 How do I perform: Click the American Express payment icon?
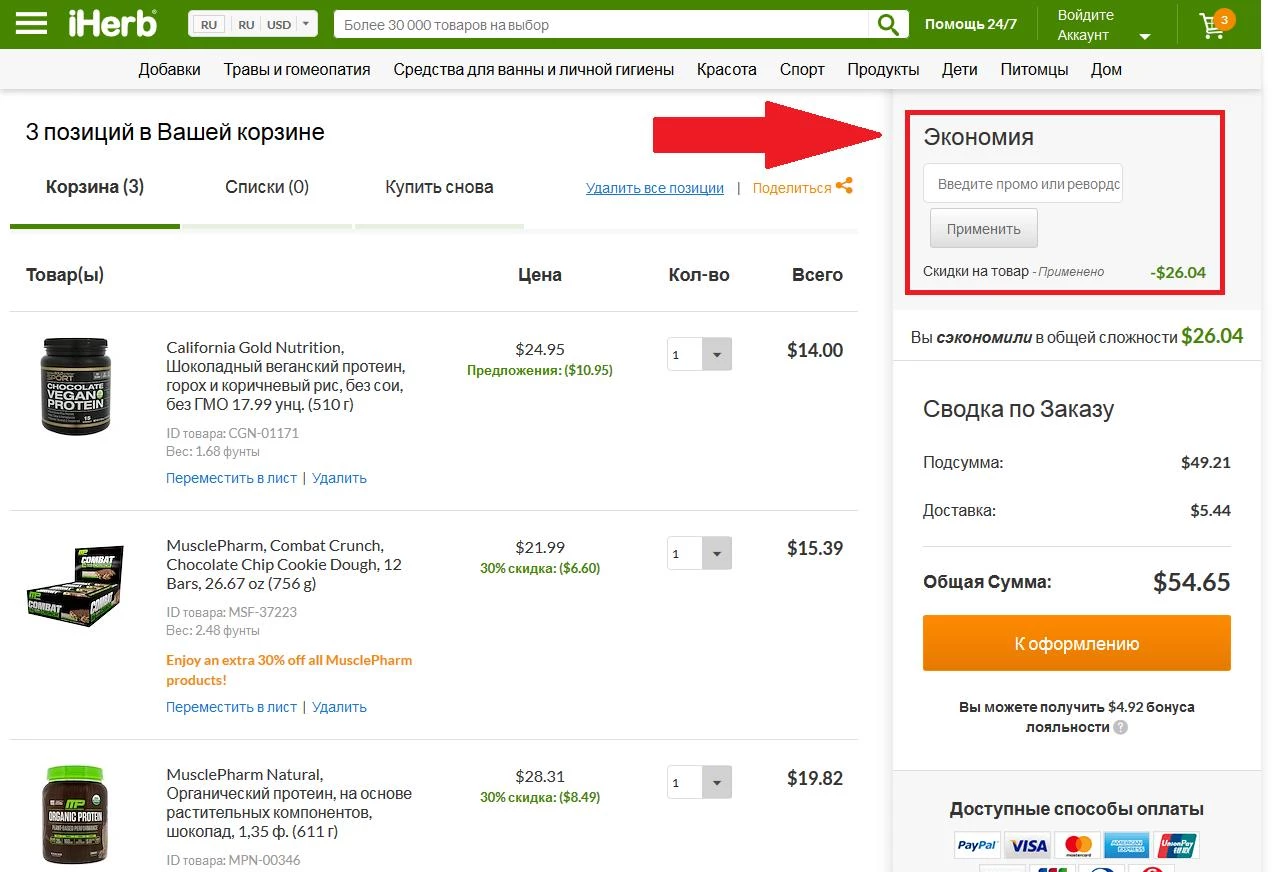pyautogui.click(x=1127, y=845)
